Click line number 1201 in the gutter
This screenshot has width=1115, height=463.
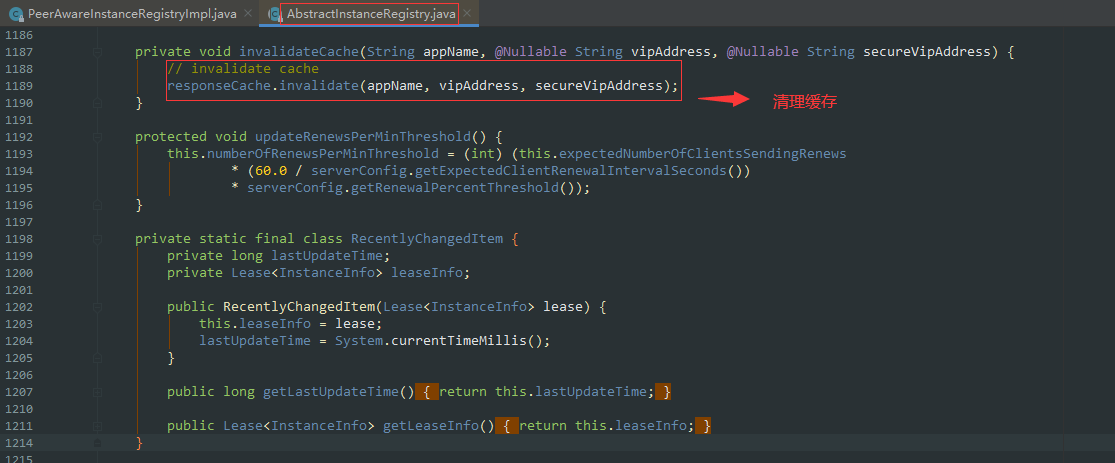[18, 289]
